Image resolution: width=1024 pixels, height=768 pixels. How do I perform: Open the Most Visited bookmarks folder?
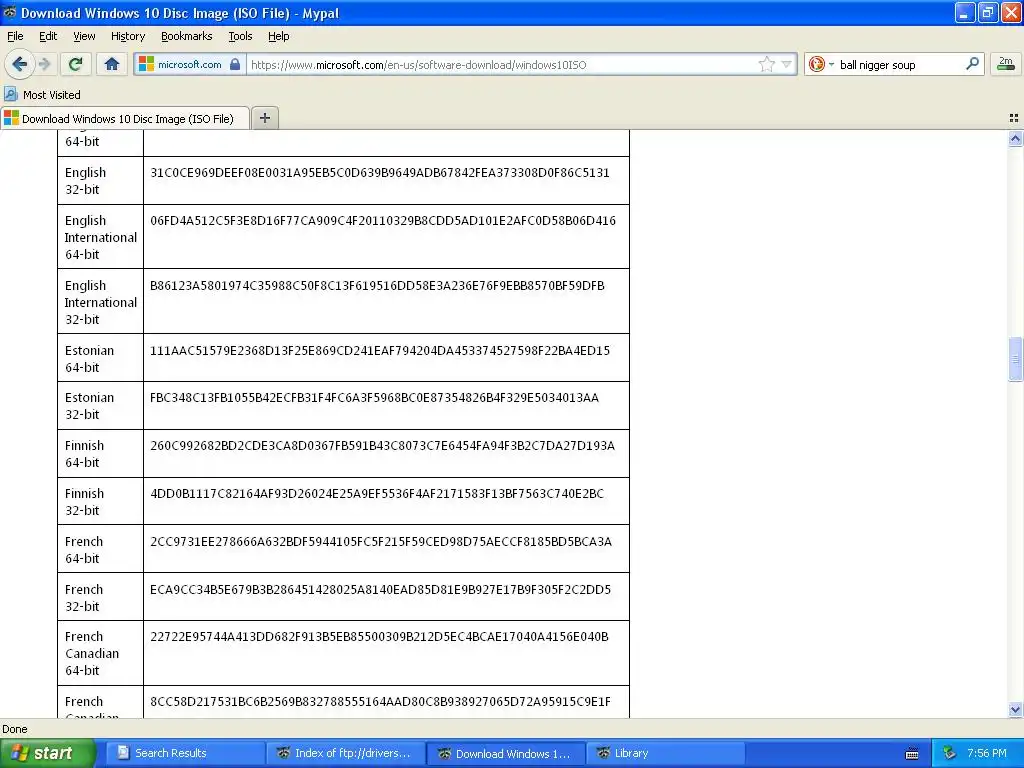tap(42, 95)
